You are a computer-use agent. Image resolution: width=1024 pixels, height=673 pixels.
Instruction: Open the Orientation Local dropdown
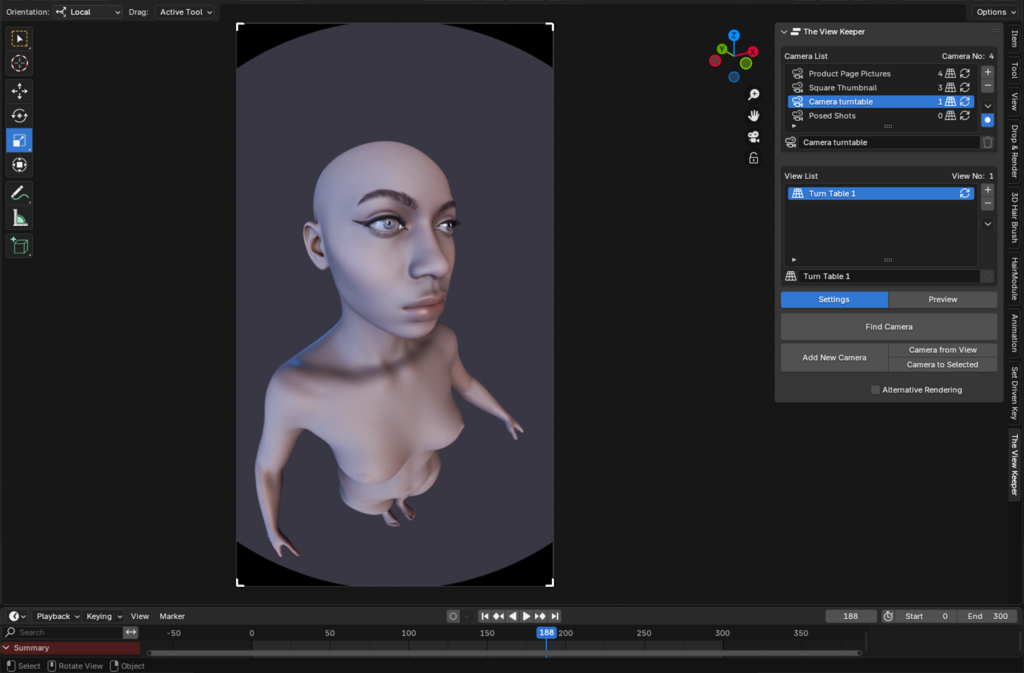88,12
